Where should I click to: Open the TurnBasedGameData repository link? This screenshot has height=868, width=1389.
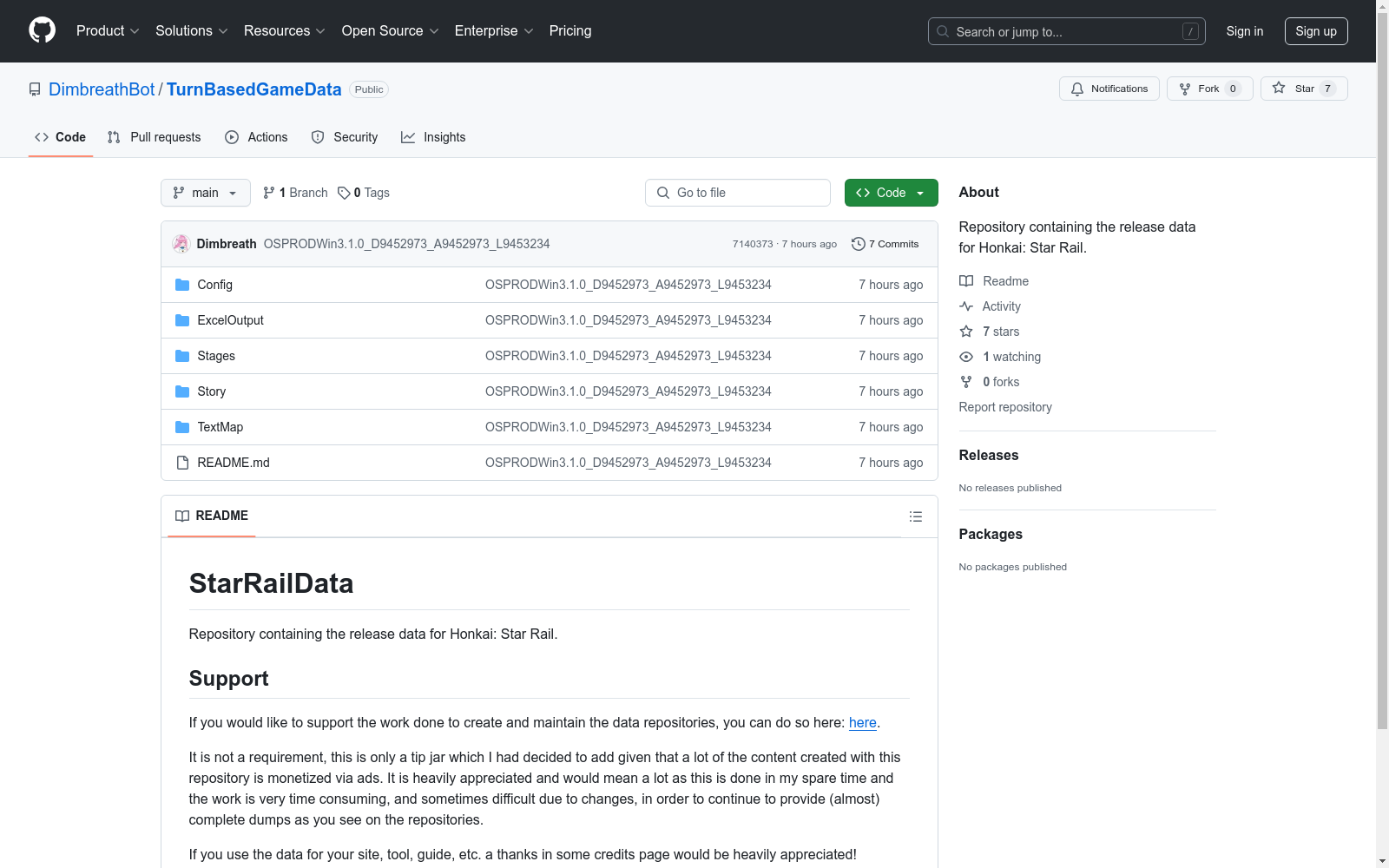click(x=254, y=89)
